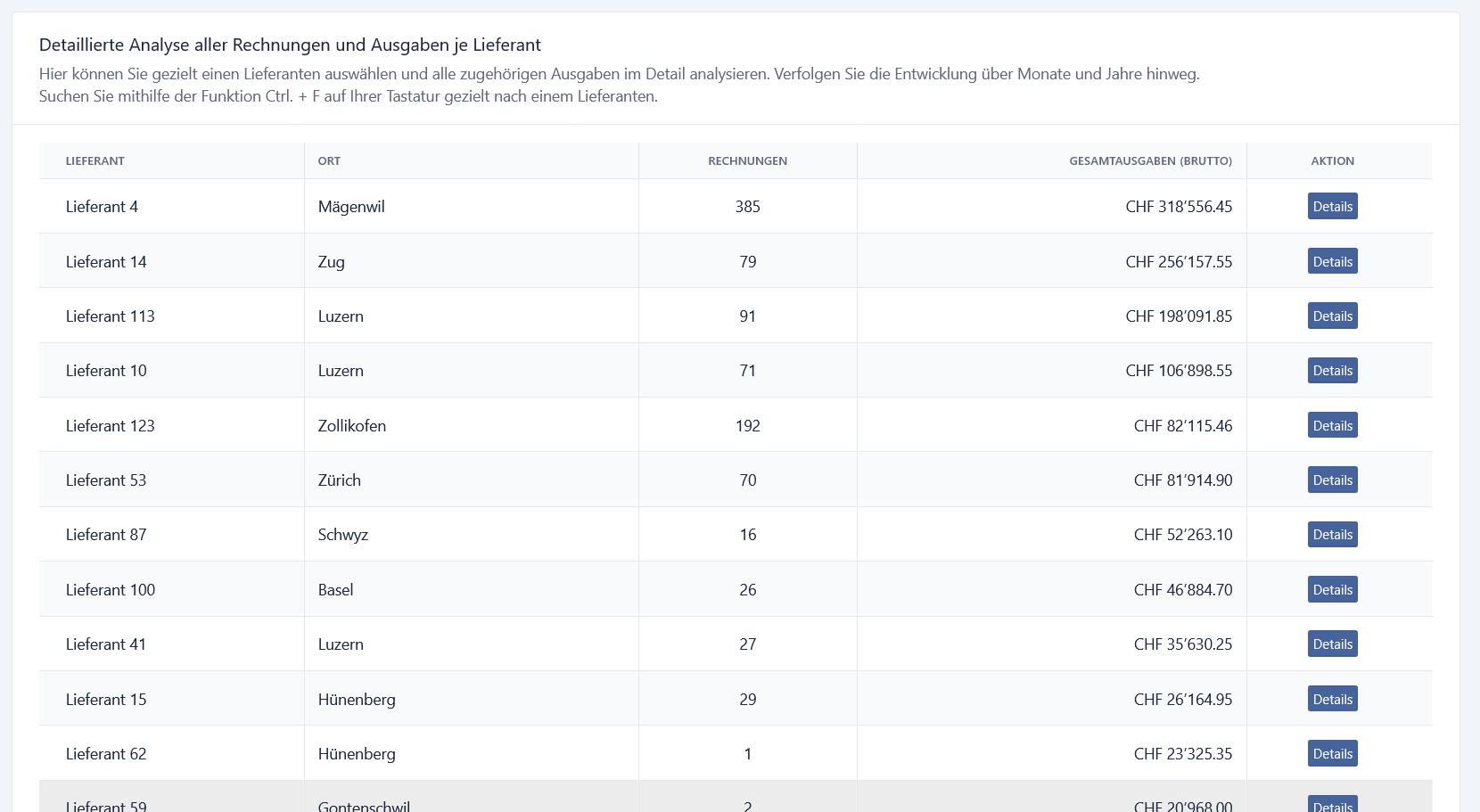
Task: Click the Lieferant column header
Action: click(x=95, y=161)
